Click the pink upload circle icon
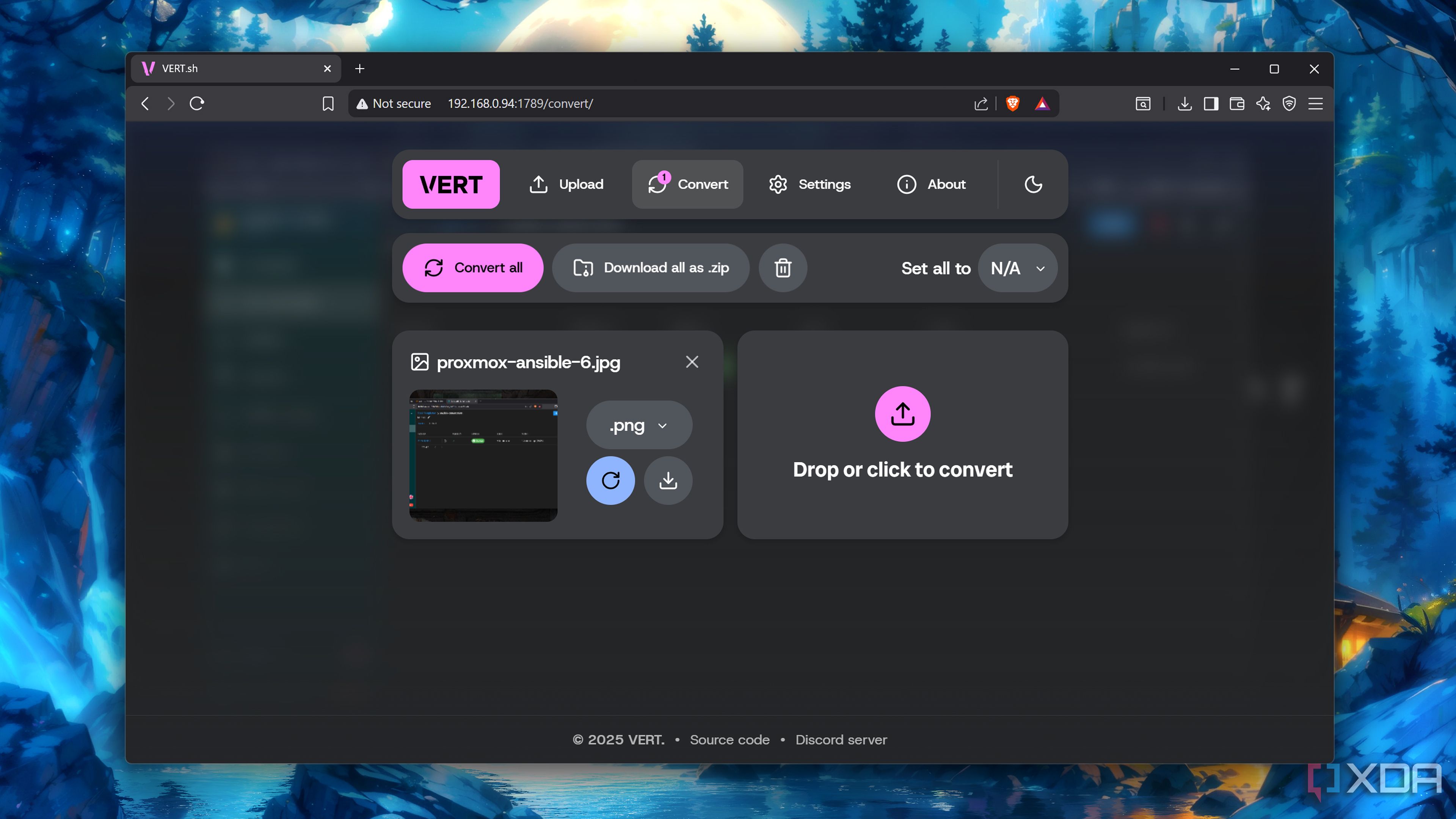 point(903,414)
